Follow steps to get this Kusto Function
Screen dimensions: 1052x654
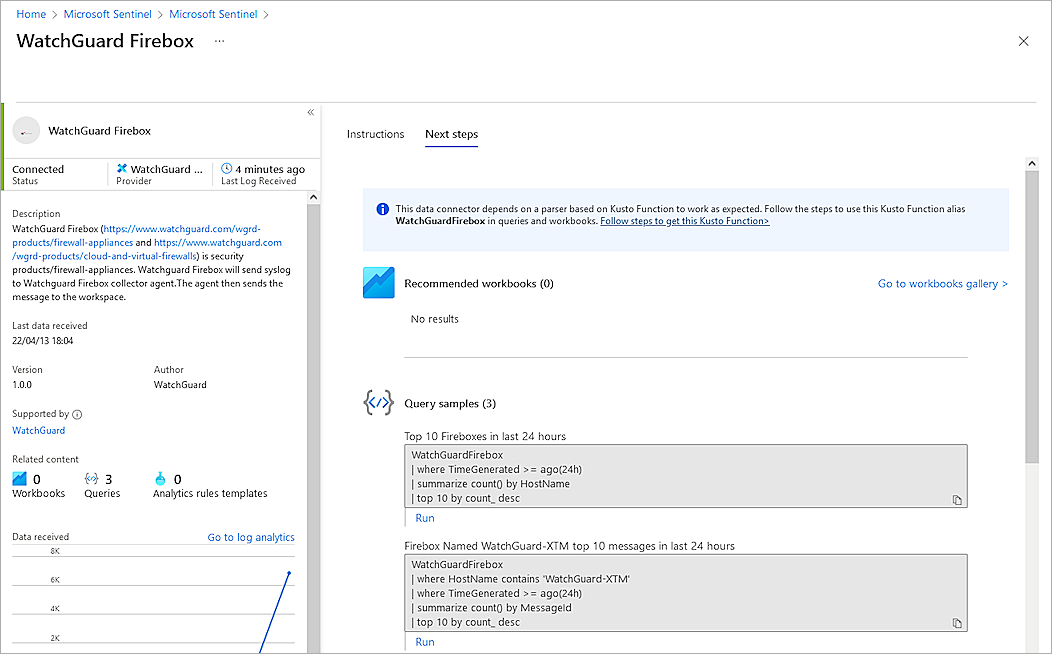click(684, 221)
